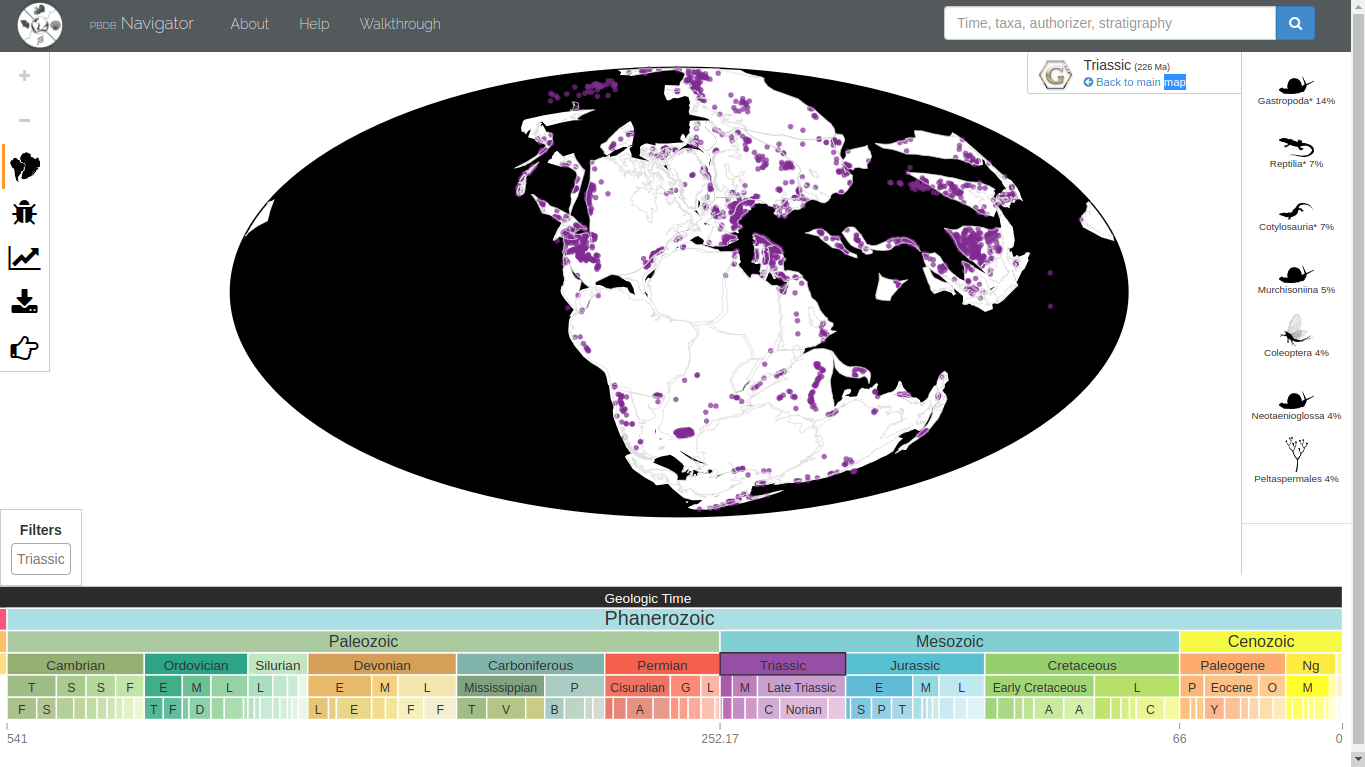
Task: Open the Walkthrough menu item
Action: click(x=399, y=24)
